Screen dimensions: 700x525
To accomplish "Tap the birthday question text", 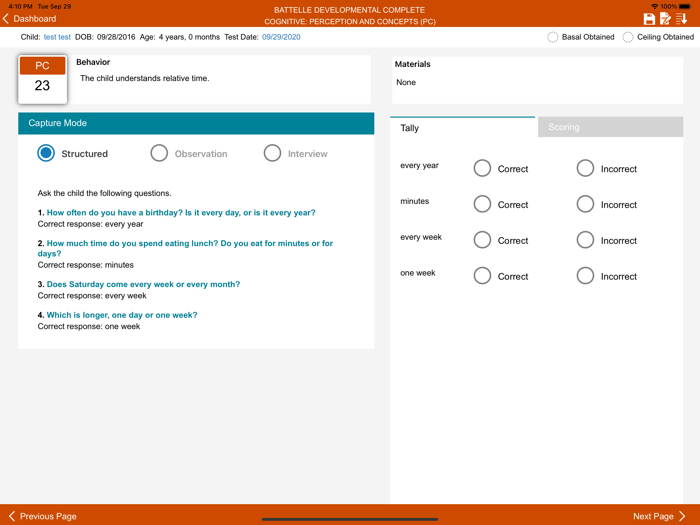I will tap(181, 212).
